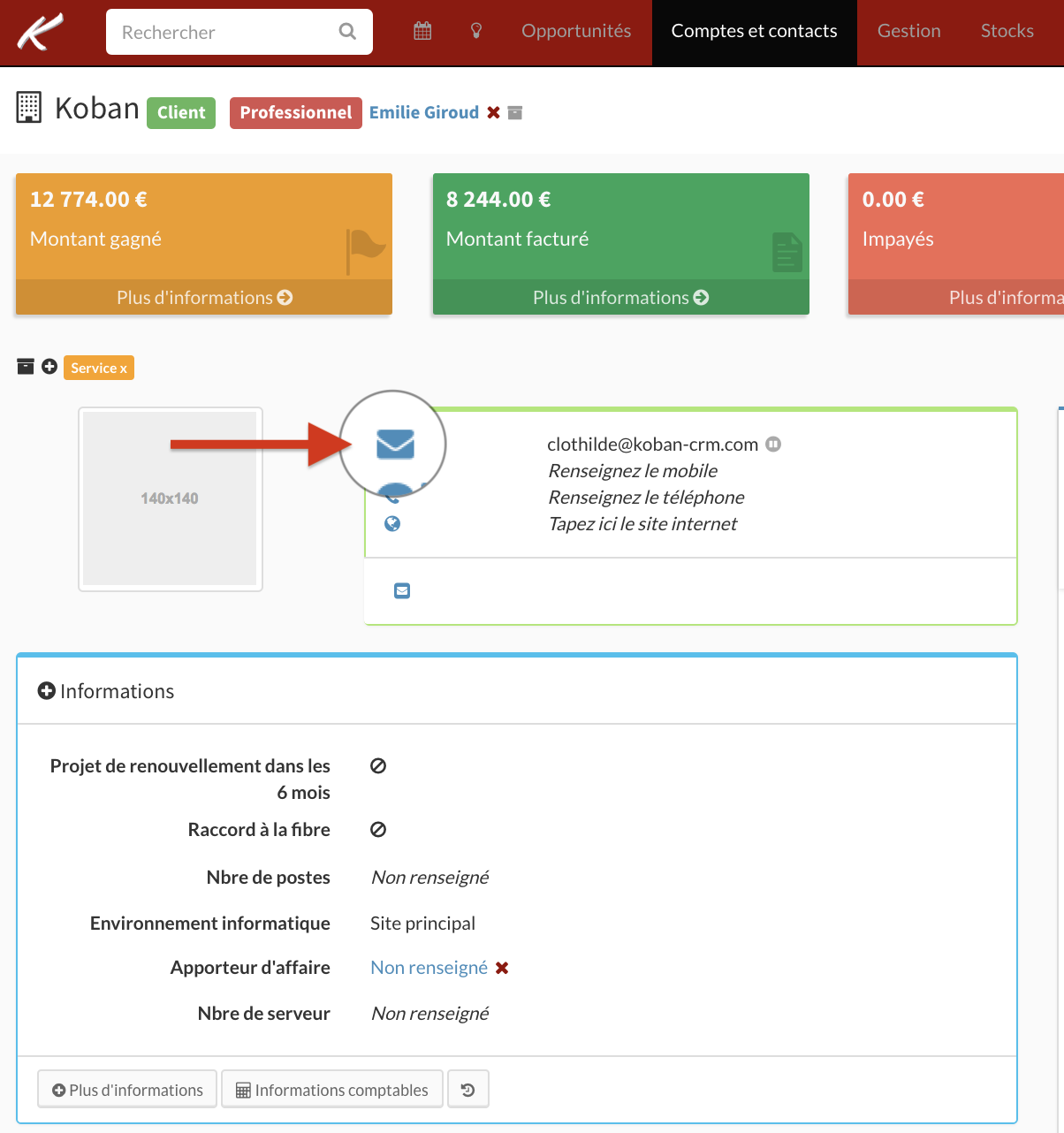
Task: Click the 12 774.00 € amount
Action: click(88, 199)
